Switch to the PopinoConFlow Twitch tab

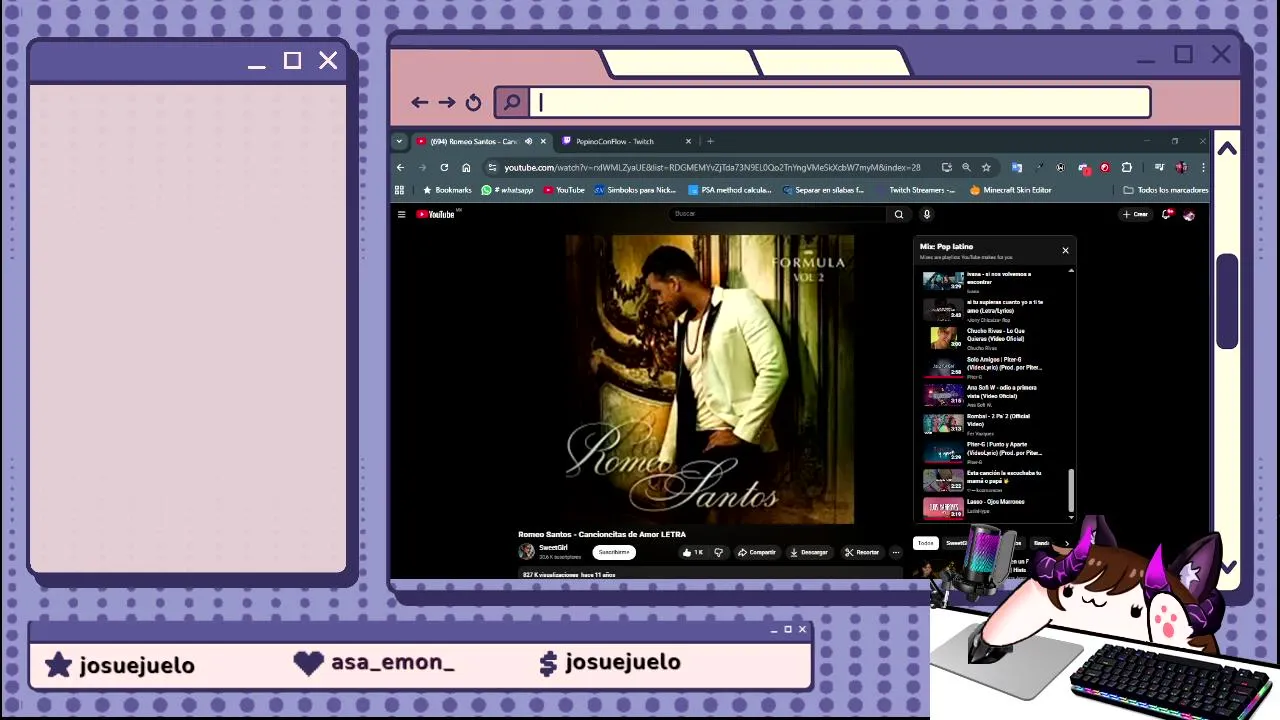pyautogui.click(x=626, y=141)
